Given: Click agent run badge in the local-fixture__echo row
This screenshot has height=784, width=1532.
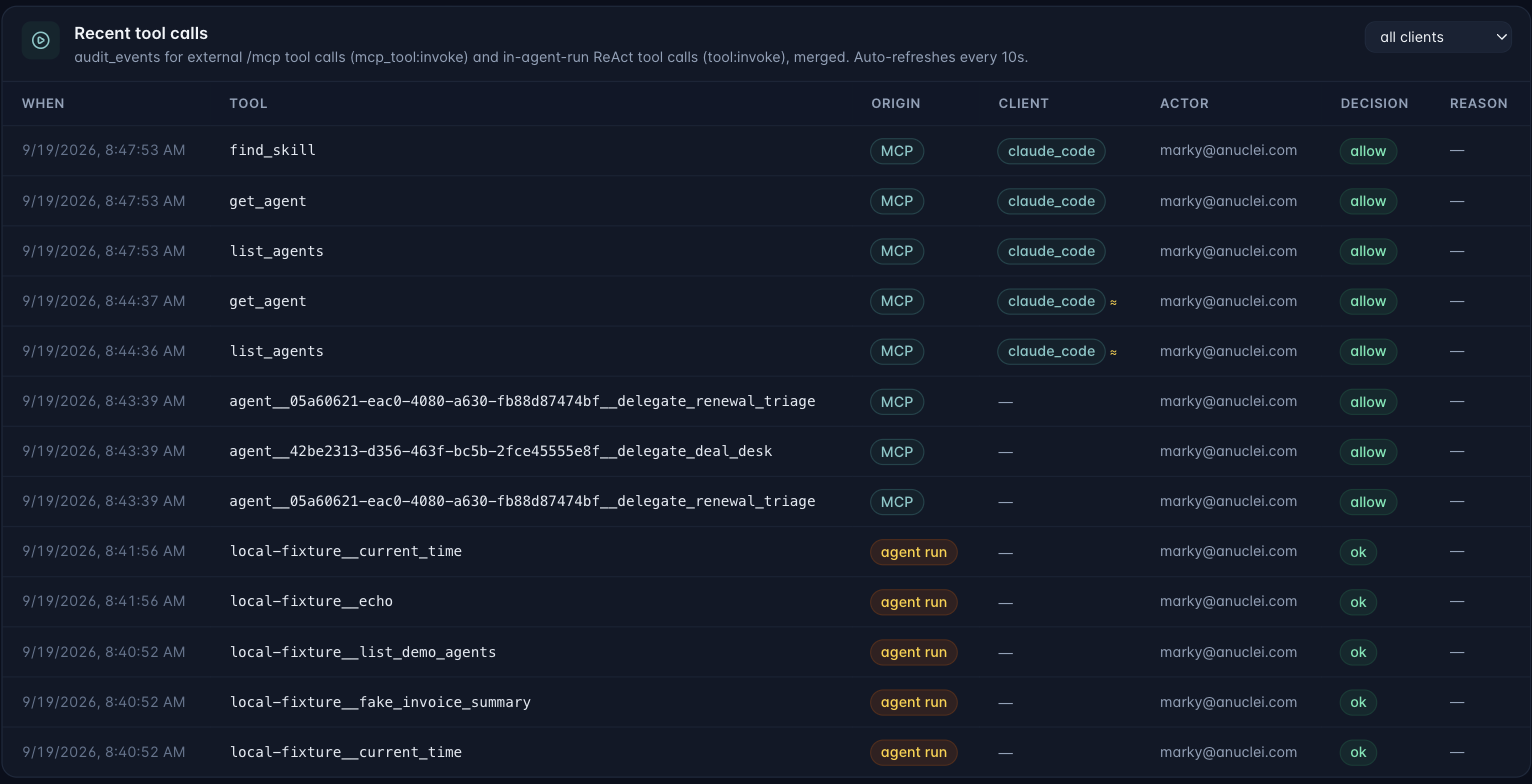Looking at the screenshot, I should (x=914, y=602).
